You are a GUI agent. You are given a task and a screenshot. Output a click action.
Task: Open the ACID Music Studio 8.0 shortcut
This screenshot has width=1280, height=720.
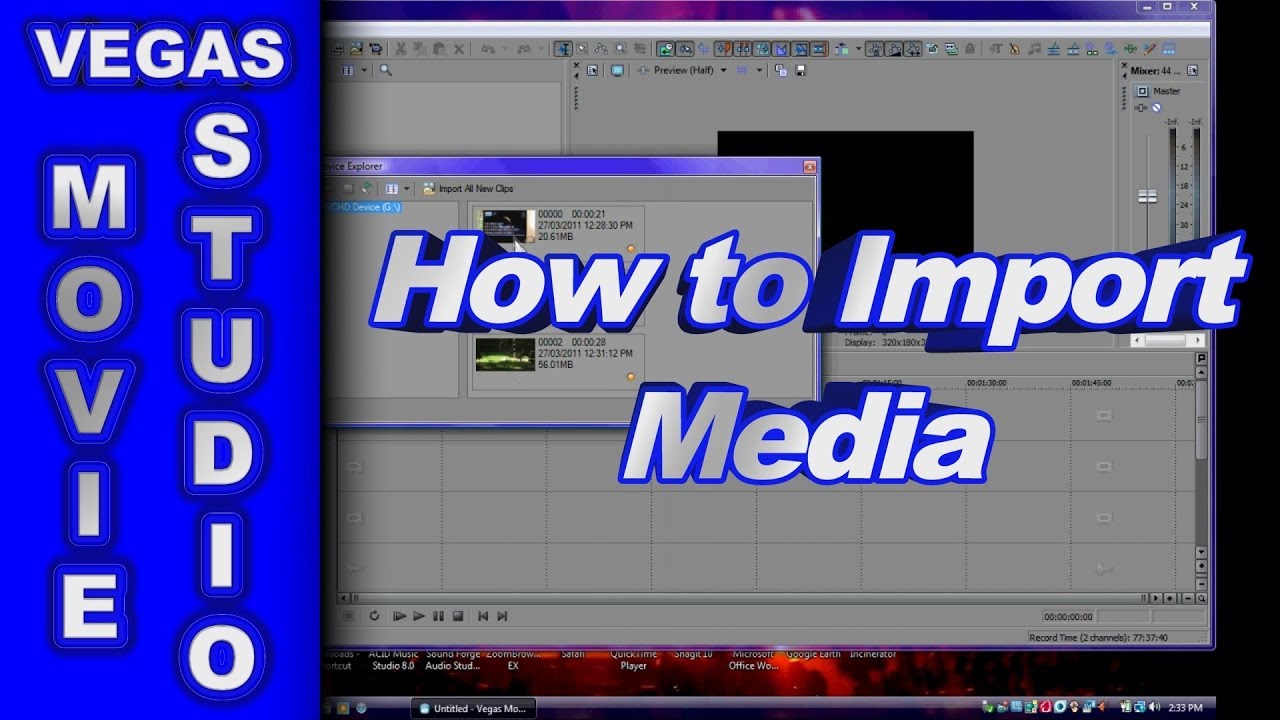[393, 660]
